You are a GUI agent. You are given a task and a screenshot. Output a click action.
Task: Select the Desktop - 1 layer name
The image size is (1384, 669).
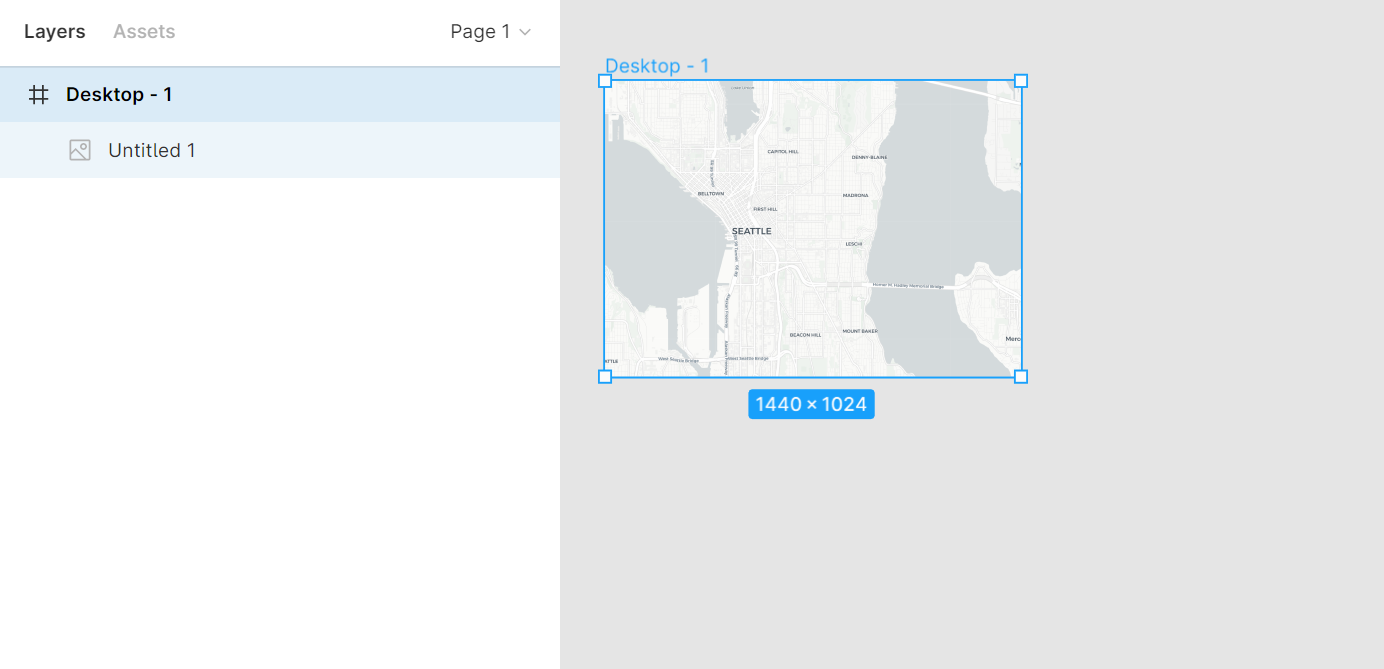pos(119,95)
